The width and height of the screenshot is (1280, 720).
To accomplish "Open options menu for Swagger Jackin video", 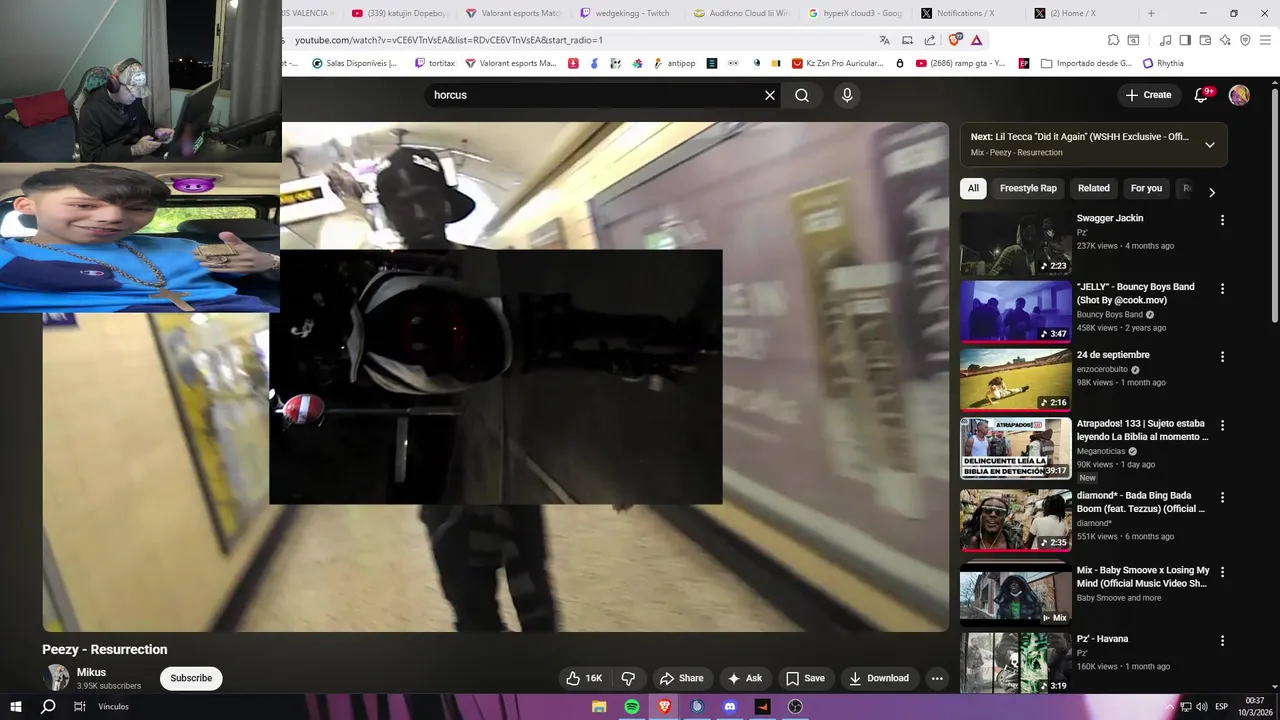I will coord(1222,220).
